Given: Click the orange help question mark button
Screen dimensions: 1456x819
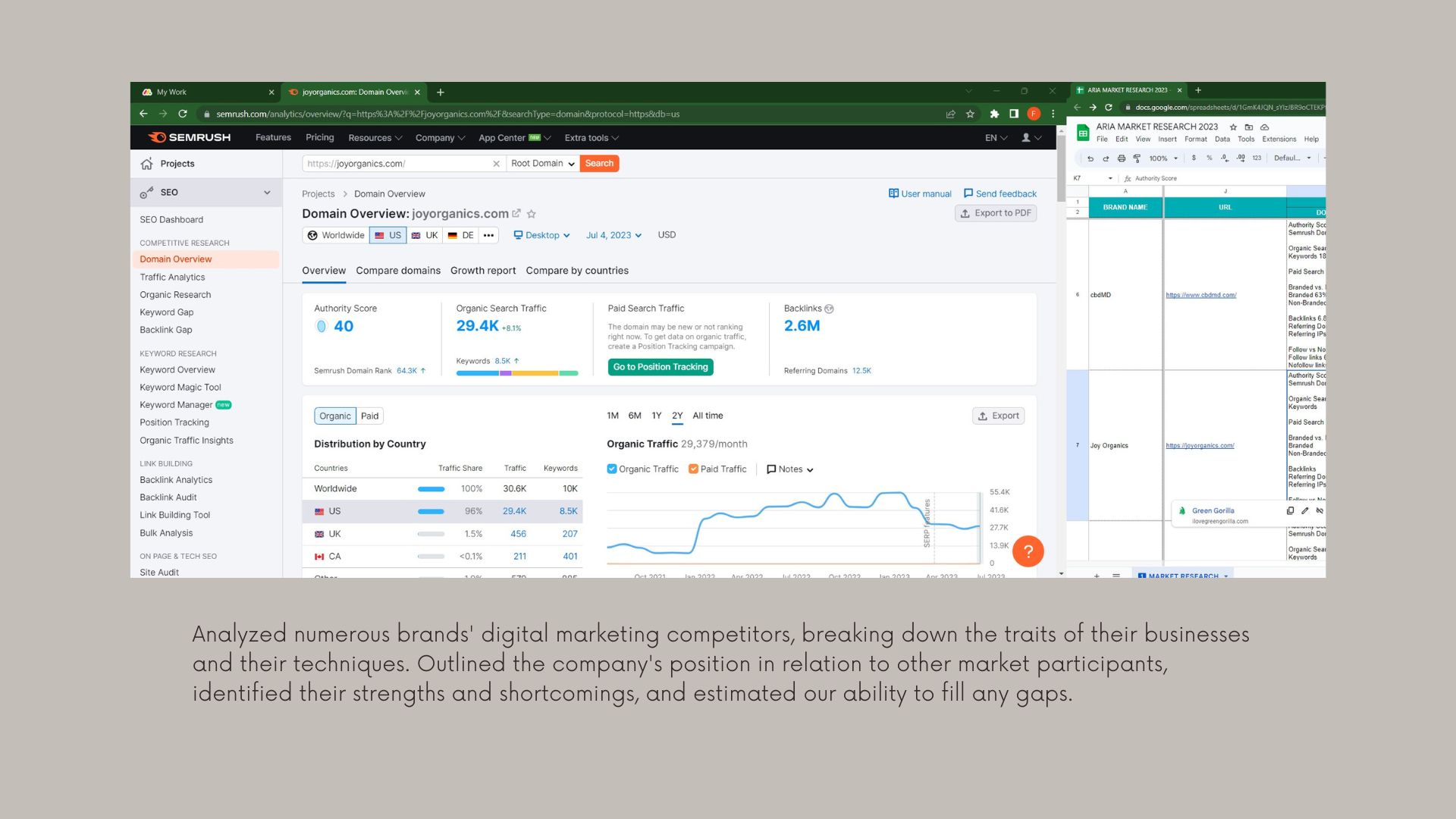Looking at the screenshot, I should (x=1028, y=551).
